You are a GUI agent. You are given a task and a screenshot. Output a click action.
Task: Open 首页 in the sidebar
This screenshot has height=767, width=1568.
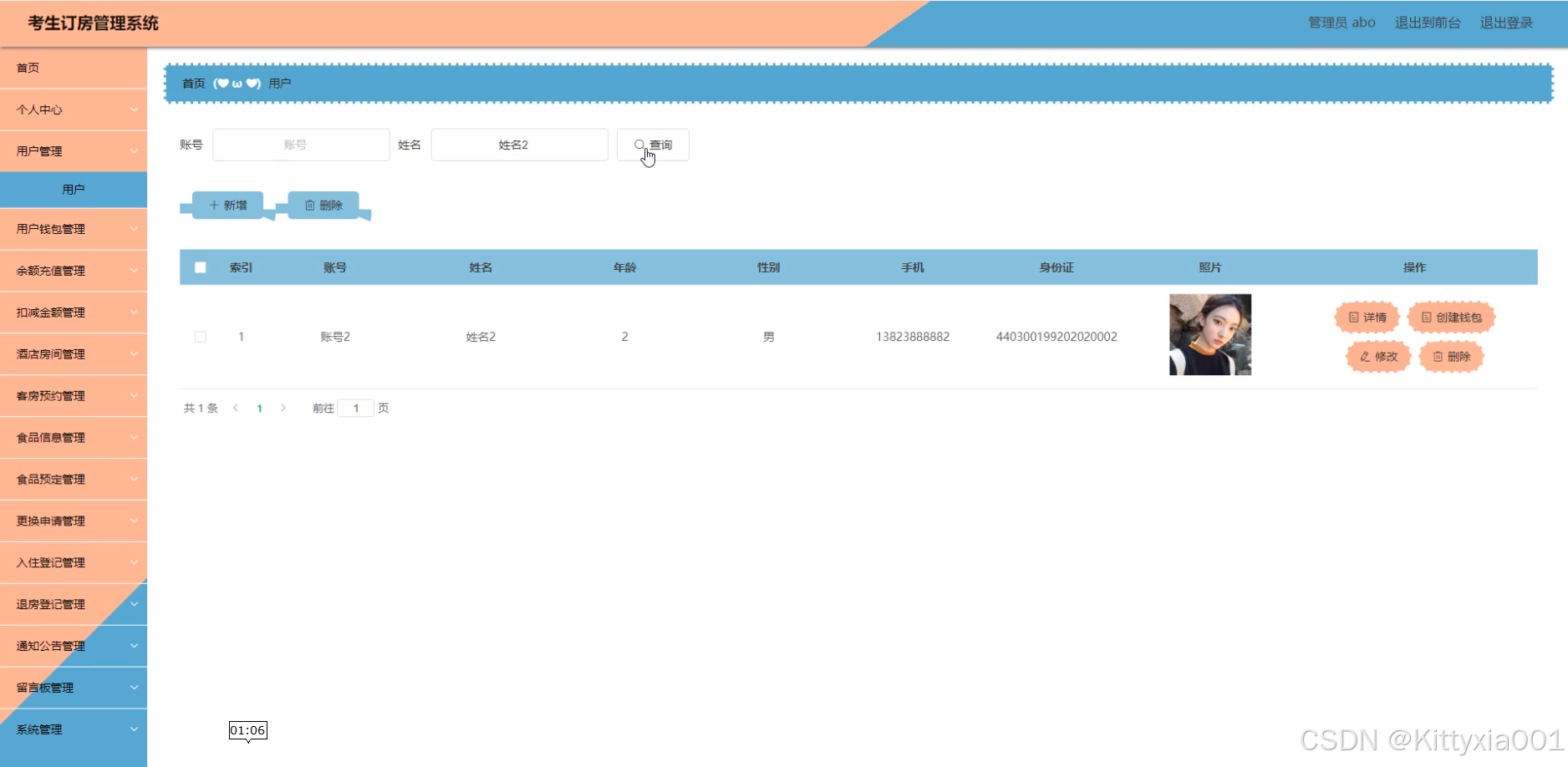coord(74,68)
